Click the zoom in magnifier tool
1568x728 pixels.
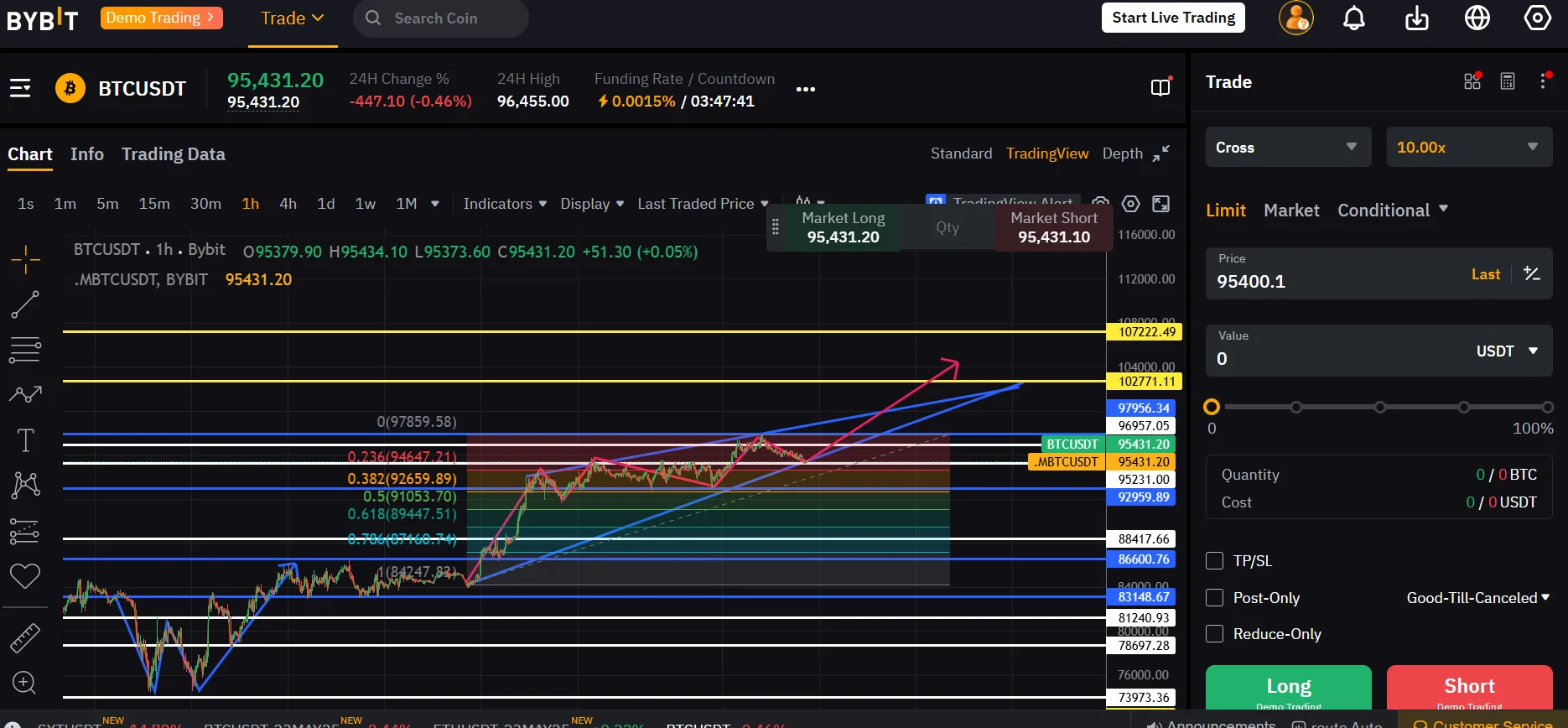[24, 683]
